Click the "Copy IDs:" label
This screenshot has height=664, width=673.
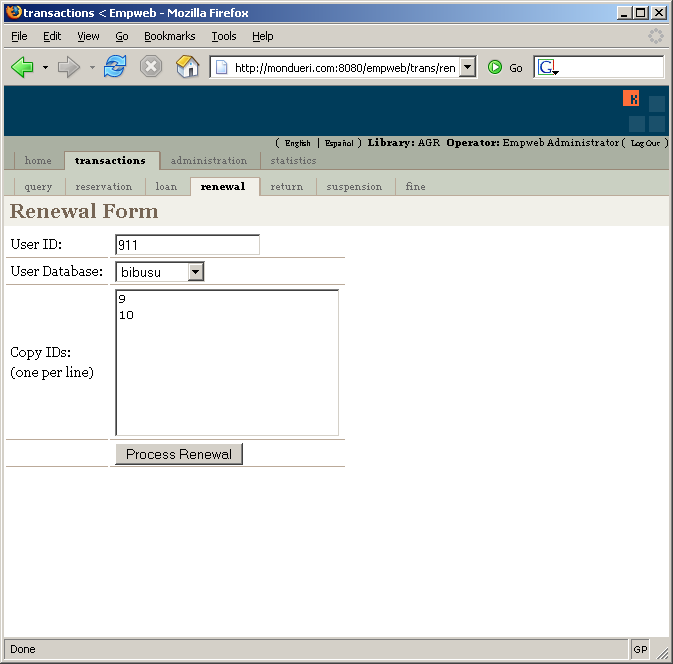click(40, 352)
